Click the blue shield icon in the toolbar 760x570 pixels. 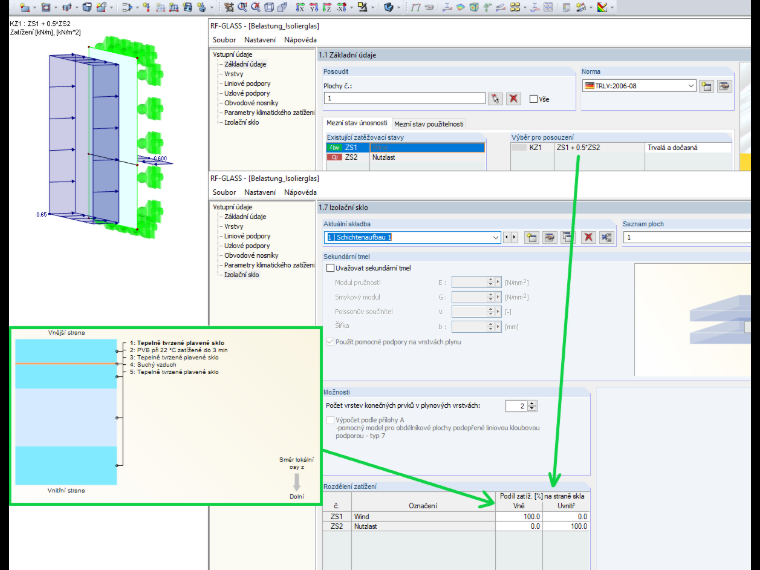click(388, 7)
